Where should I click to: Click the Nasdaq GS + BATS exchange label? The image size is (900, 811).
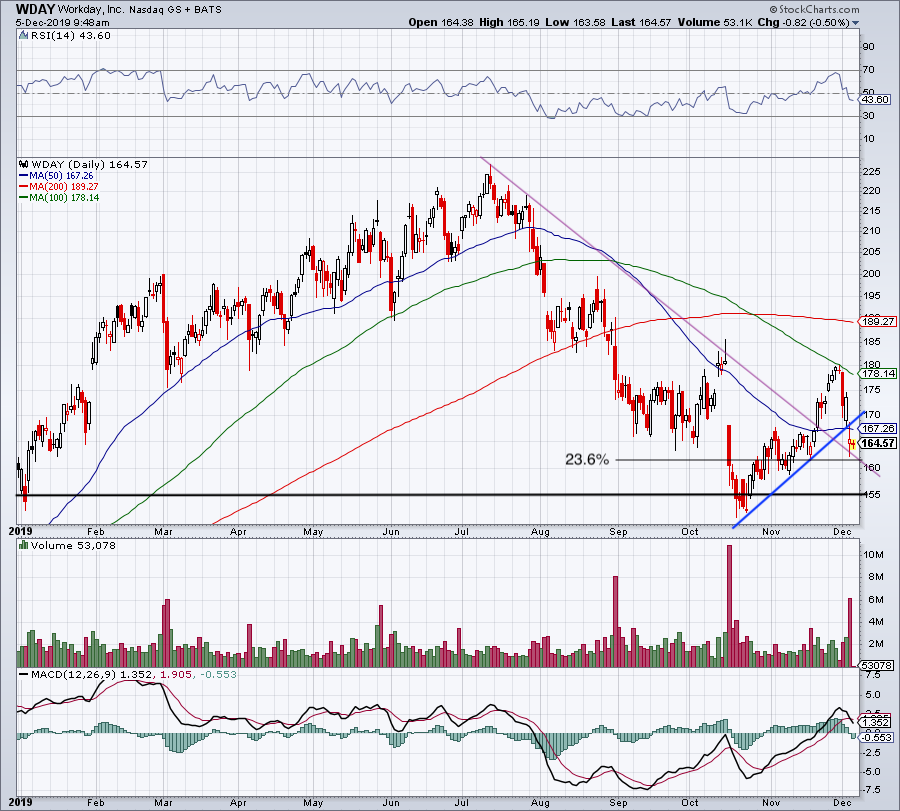click(174, 10)
